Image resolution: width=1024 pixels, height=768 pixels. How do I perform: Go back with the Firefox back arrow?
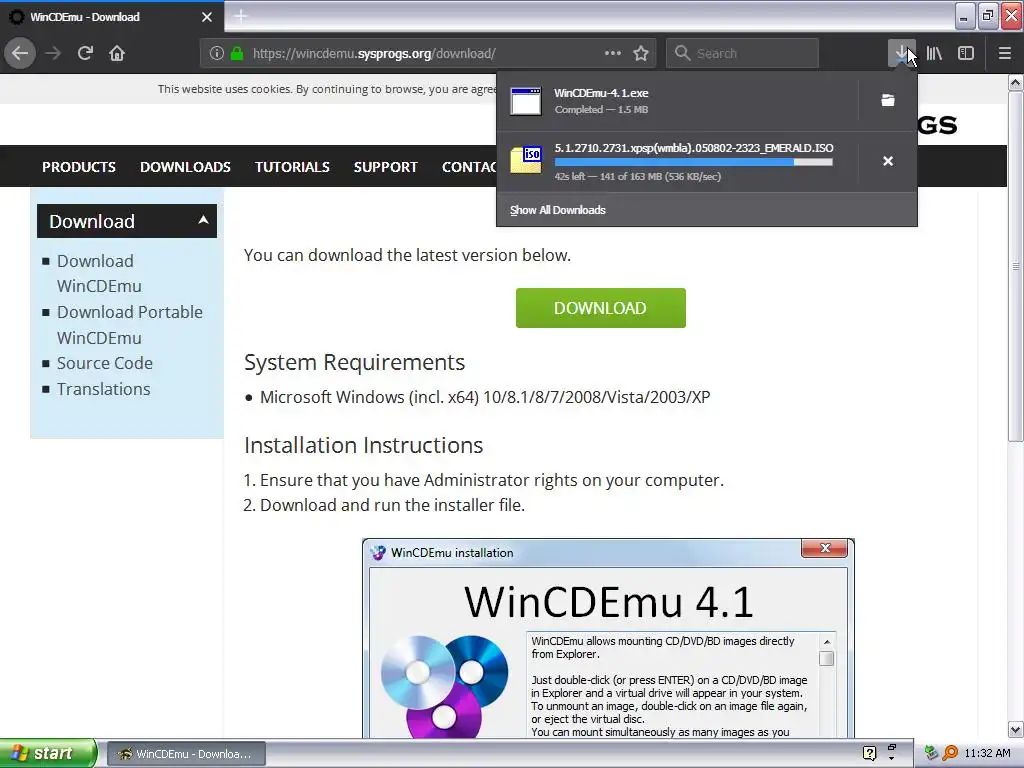tap(20, 53)
